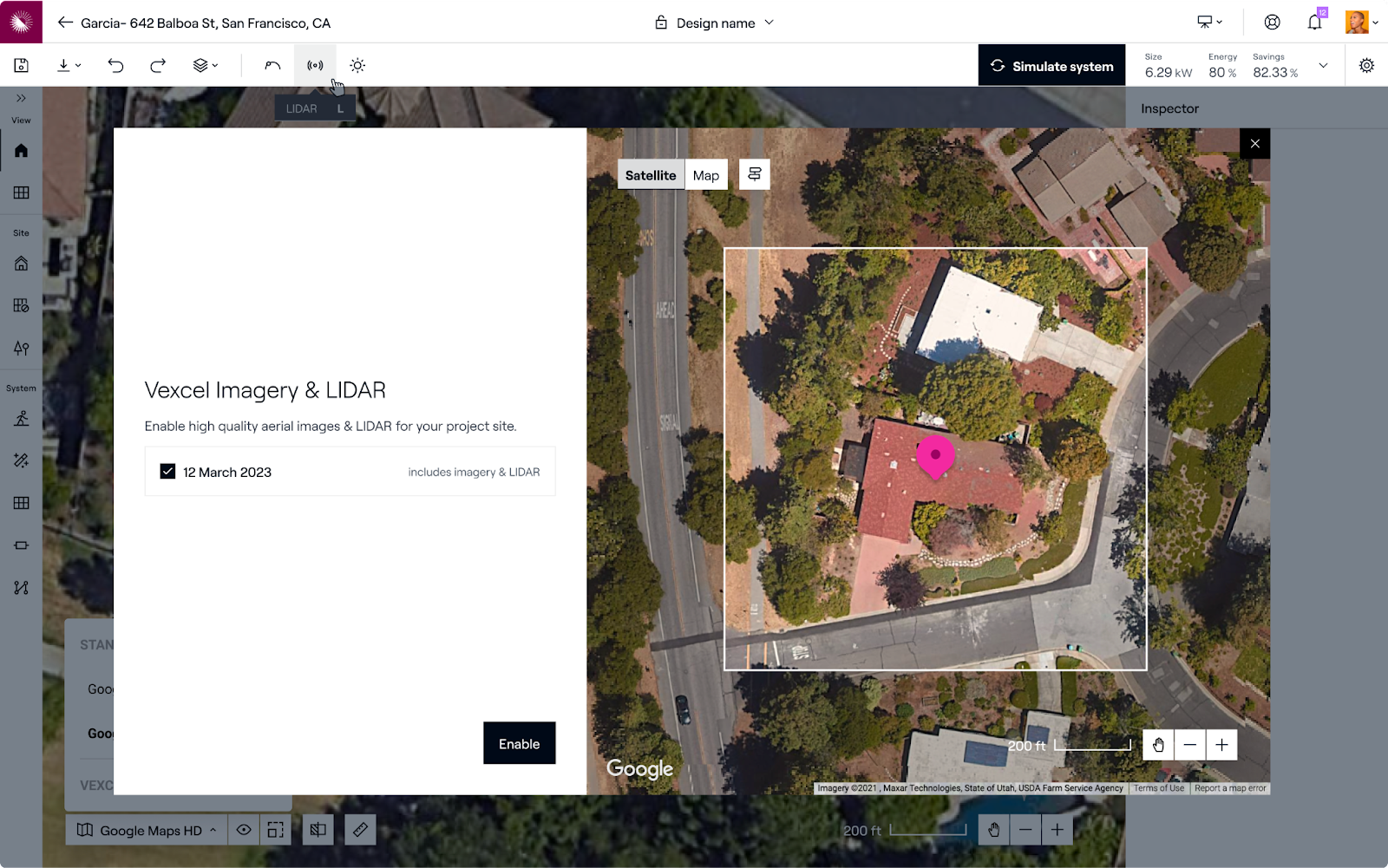The width and height of the screenshot is (1388, 868).
Task: Close the Vexcel Imagery dialog
Action: tap(1254, 144)
